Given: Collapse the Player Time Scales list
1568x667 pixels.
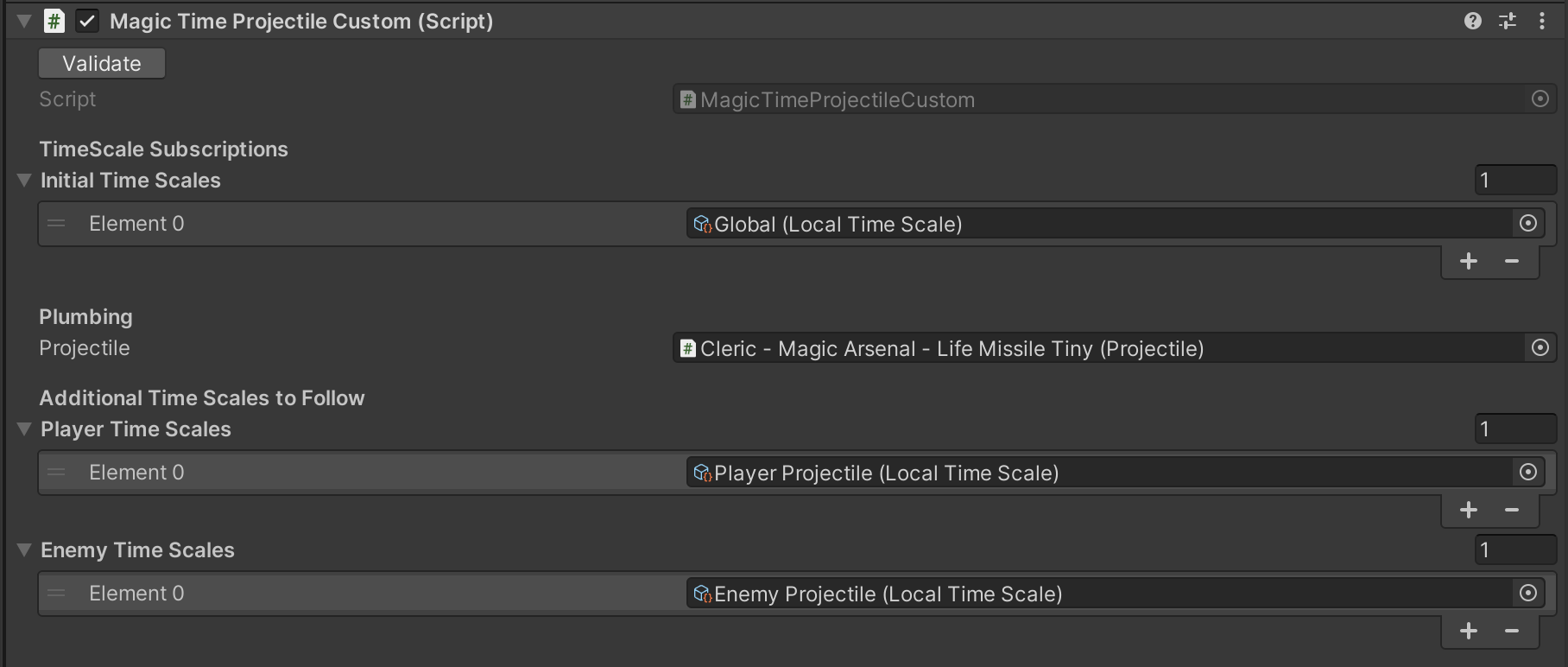Looking at the screenshot, I should pos(24,429).
